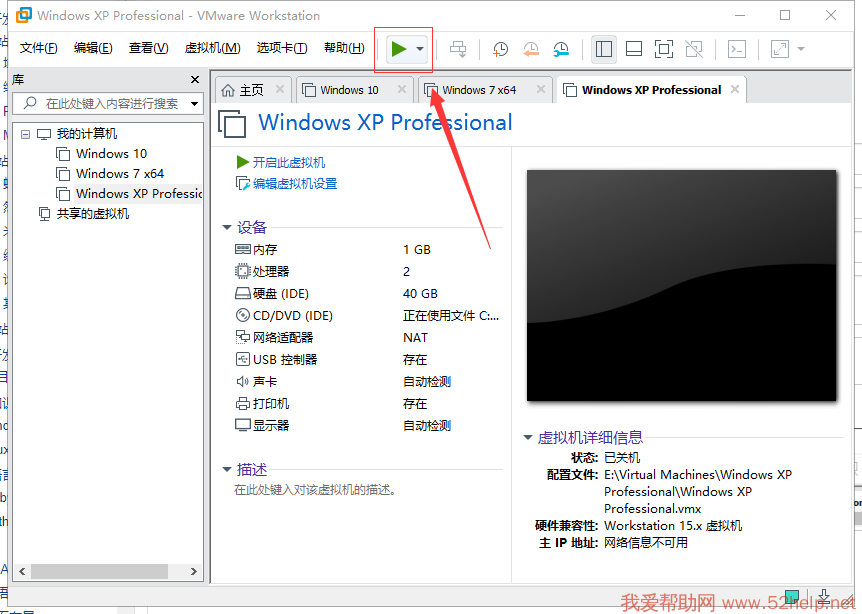Click the send Ctrl+Alt+Del toolbar icon
862x614 pixels.
pos(458,49)
